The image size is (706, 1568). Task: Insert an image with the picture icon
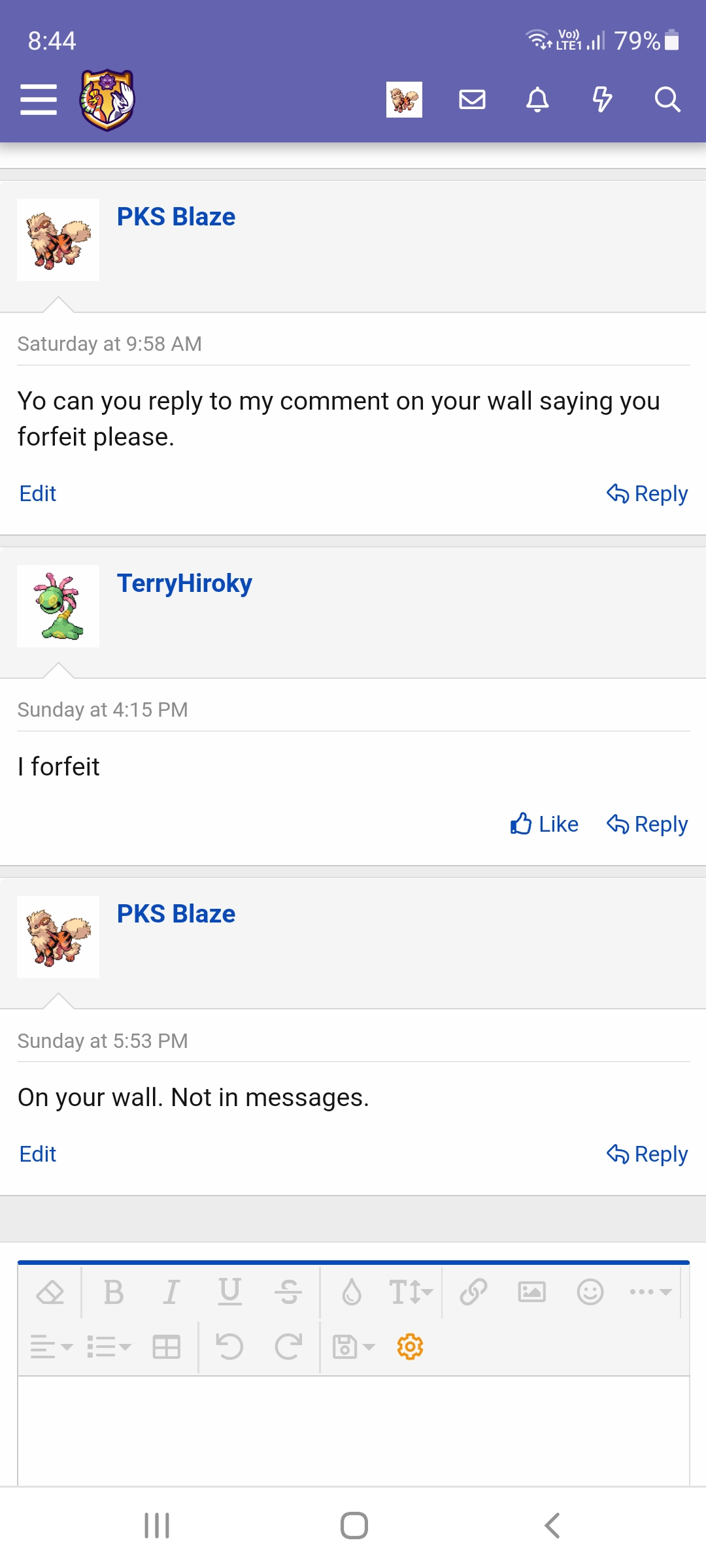tap(531, 1292)
